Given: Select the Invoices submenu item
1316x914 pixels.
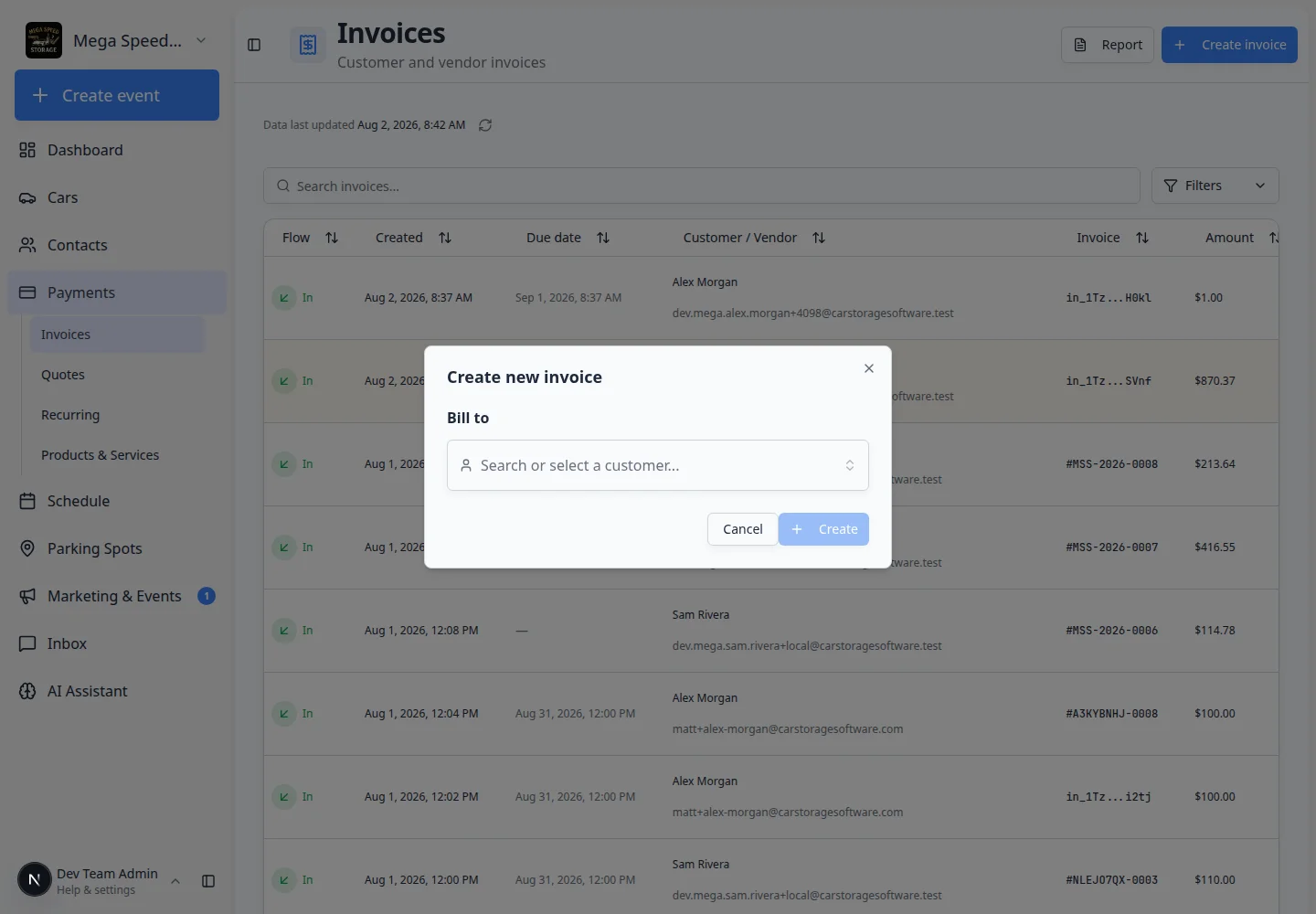Looking at the screenshot, I should point(117,335).
